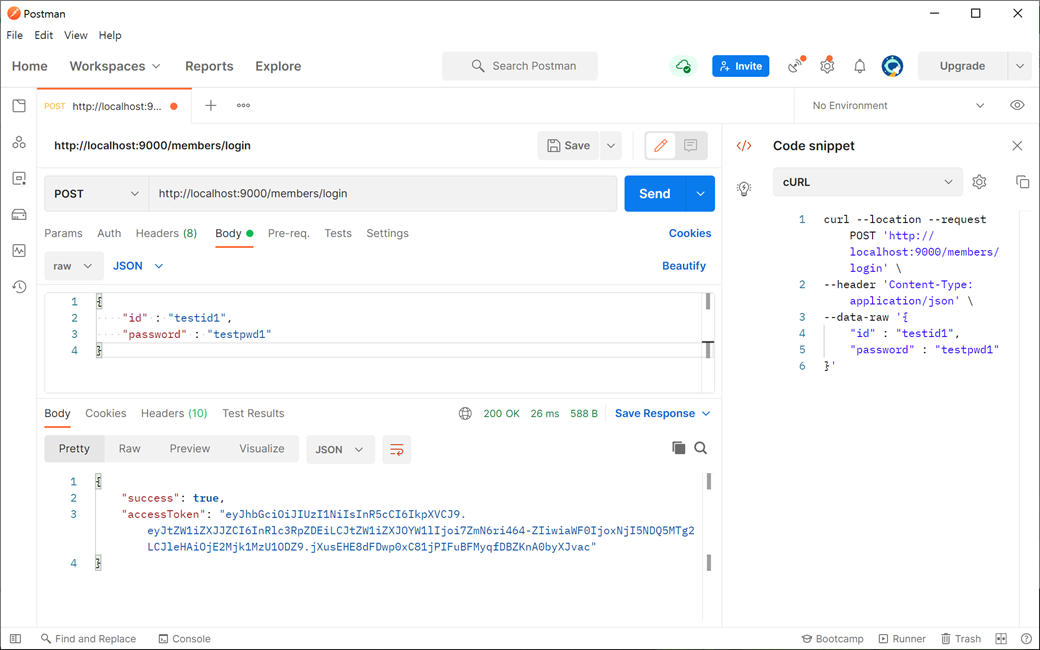Expand the Workspaces dropdown
Screen dimensions: 1040x650
click(115, 66)
